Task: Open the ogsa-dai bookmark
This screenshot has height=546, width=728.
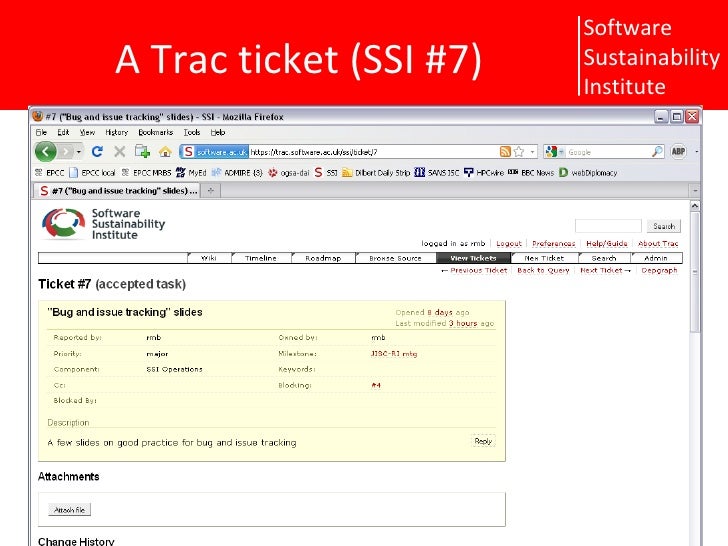Action: 289,173
